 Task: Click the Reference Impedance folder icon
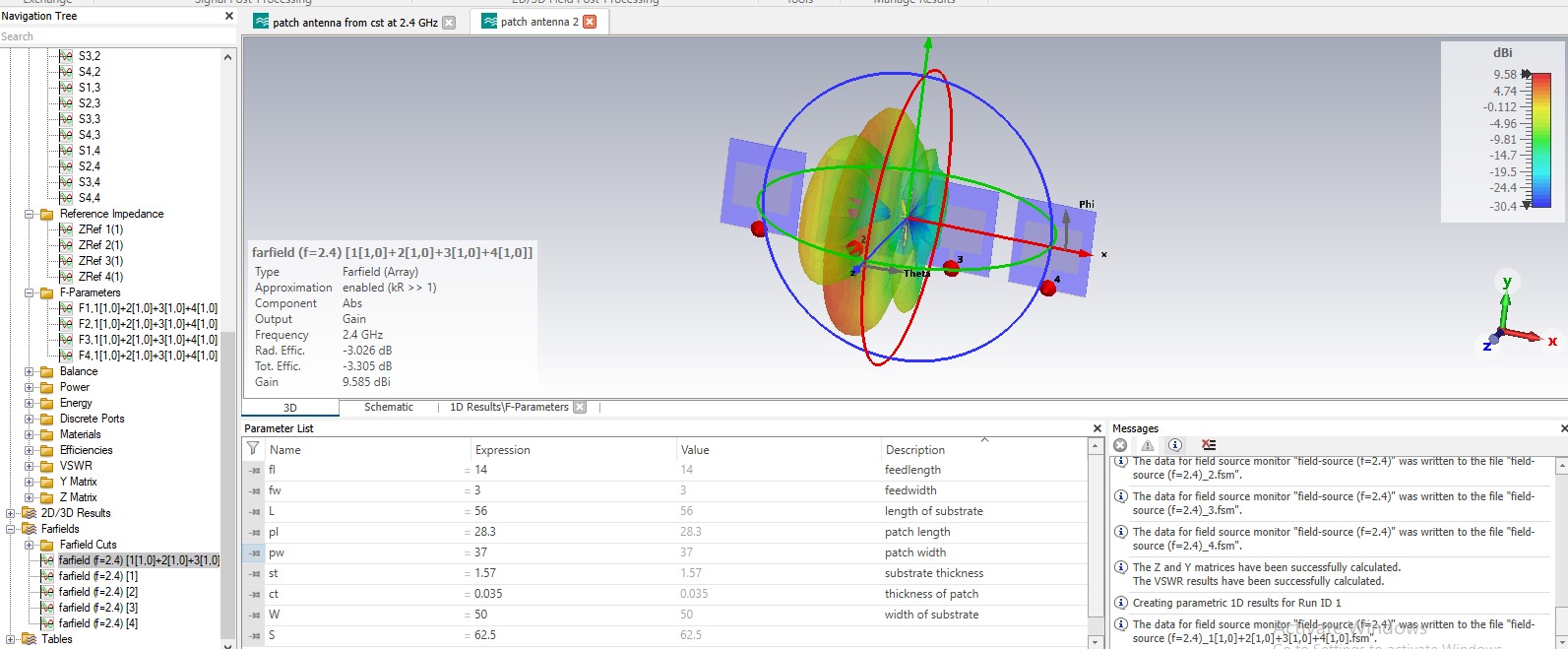(46, 214)
